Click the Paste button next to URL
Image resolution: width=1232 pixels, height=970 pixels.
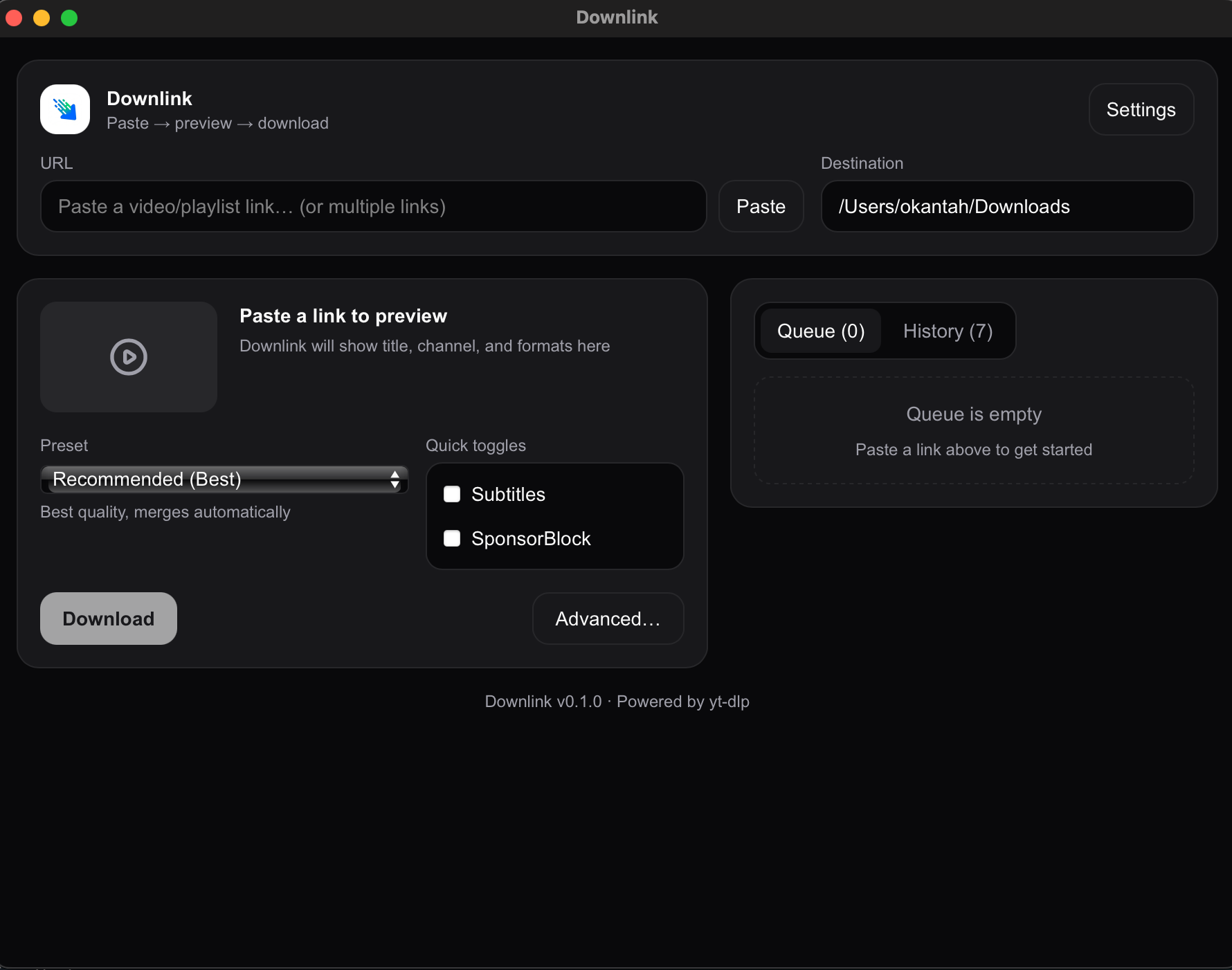(761, 206)
